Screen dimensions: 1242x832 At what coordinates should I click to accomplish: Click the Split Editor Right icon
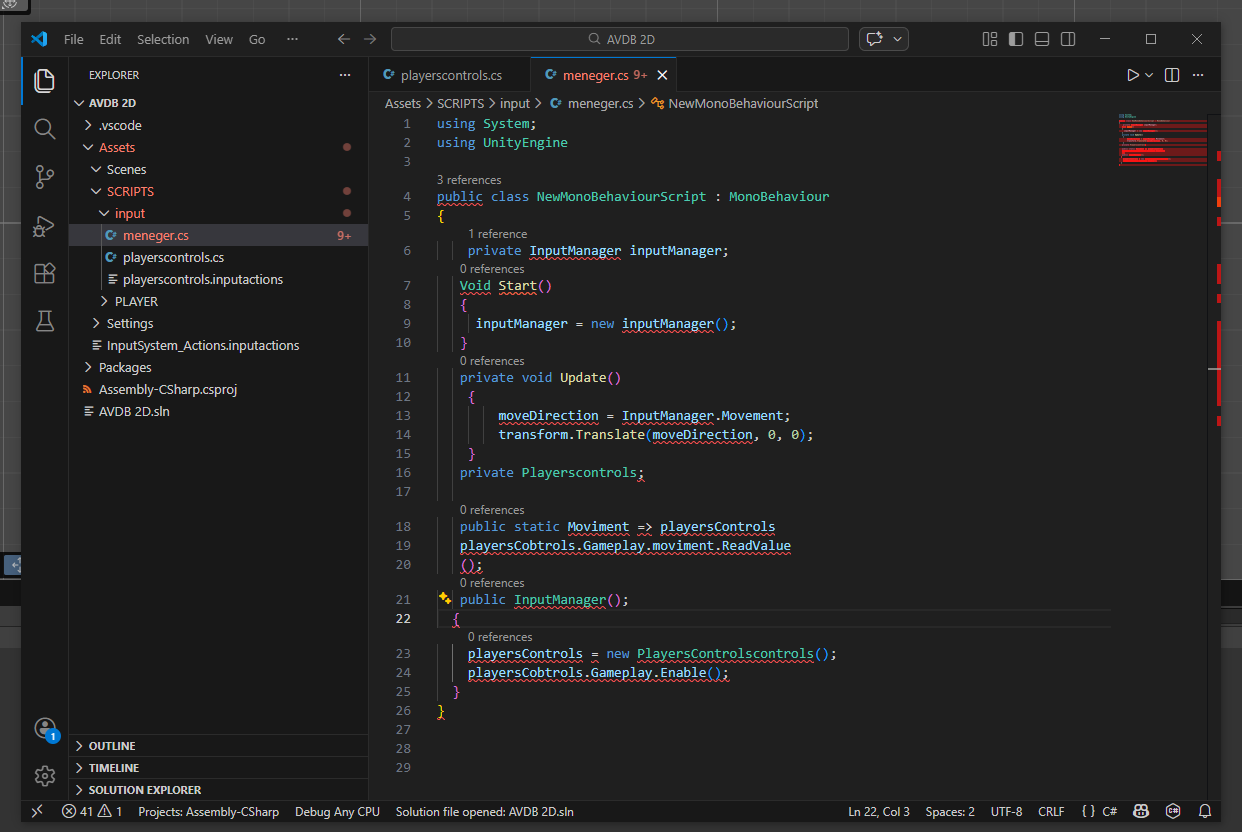[x=1172, y=75]
